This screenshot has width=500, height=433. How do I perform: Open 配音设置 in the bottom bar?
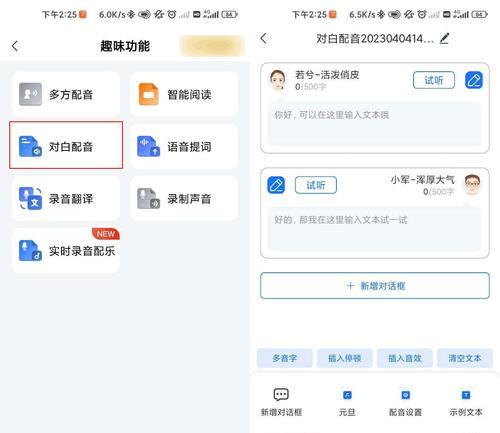(x=405, y=403)
